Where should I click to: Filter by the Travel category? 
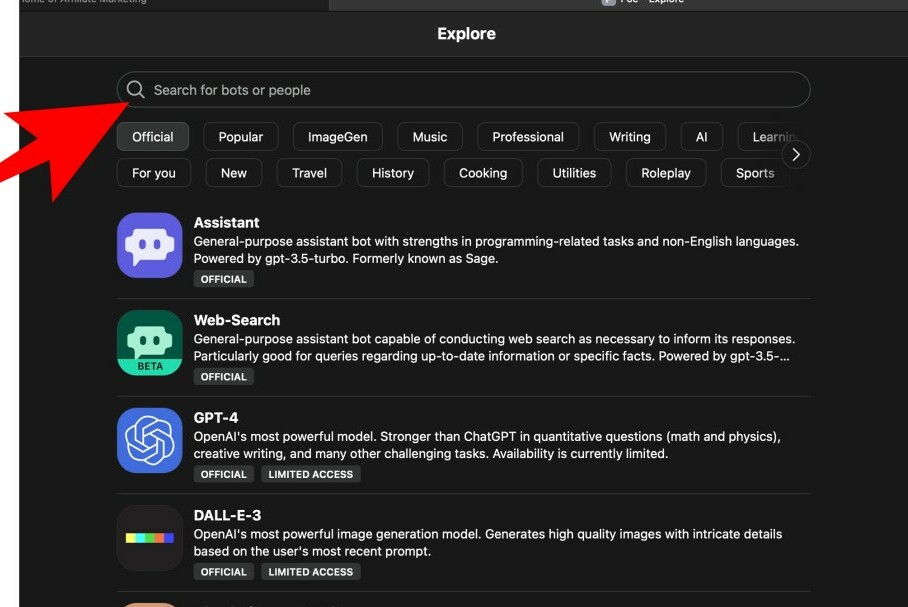coord(309,173)
